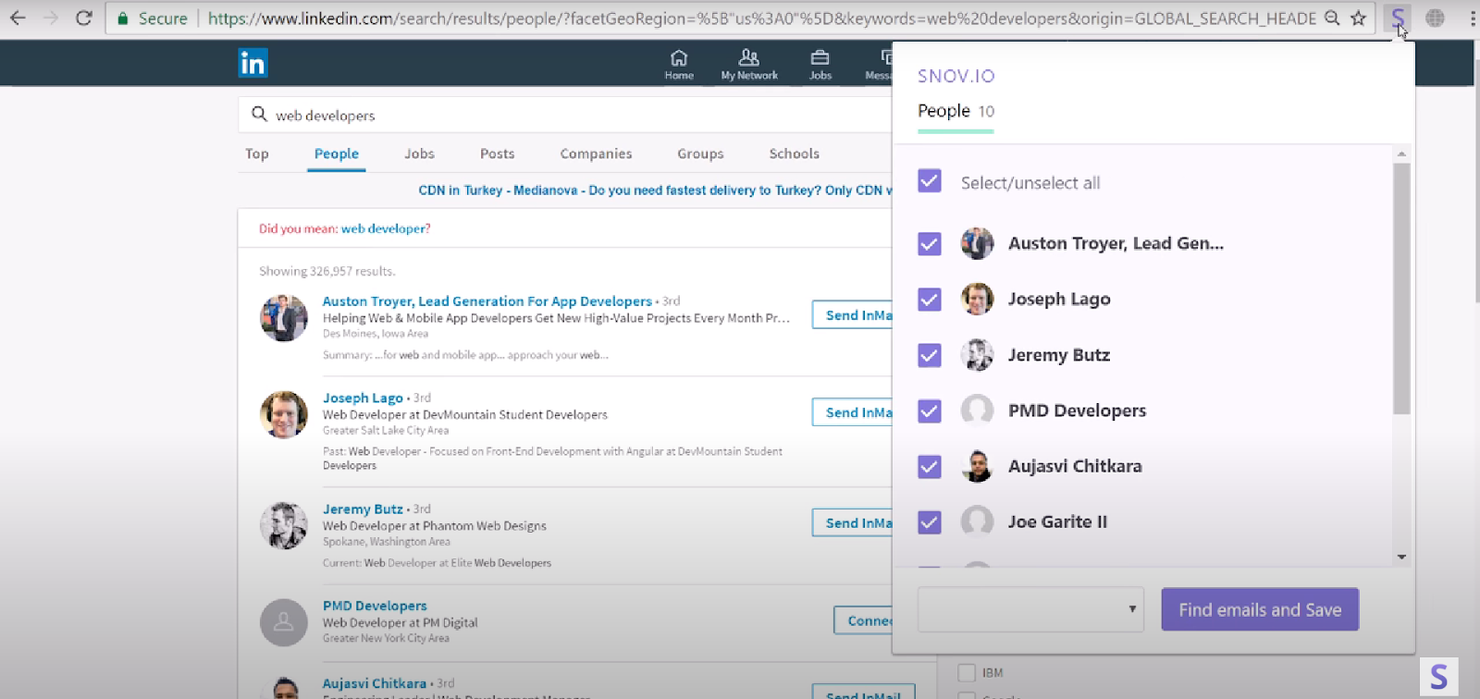Open LinkedIn Home via the house icon
Image resolution: width=1480 pixels, height=699 pixels.
pyautogui.click(x=679, y=62)
